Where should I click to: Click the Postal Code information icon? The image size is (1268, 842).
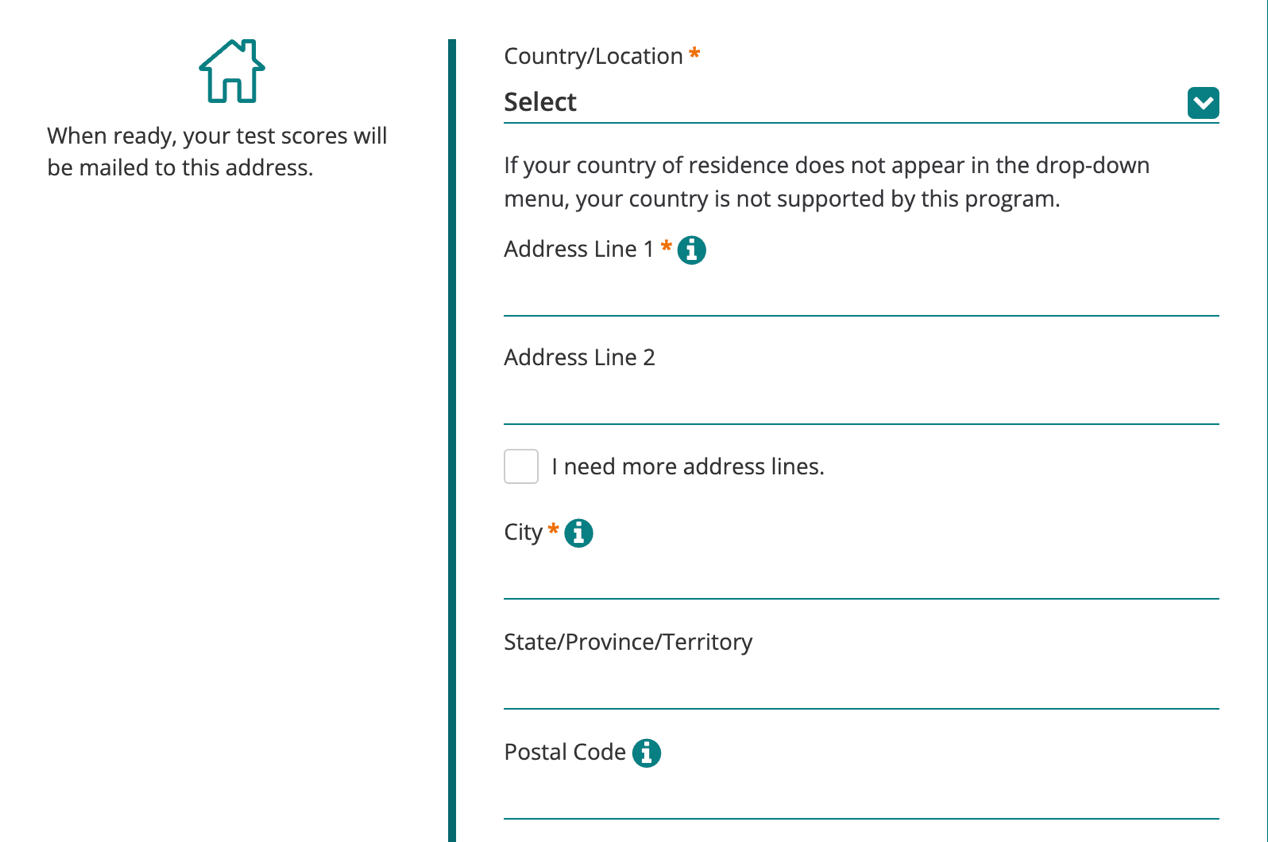pos(647,752)
